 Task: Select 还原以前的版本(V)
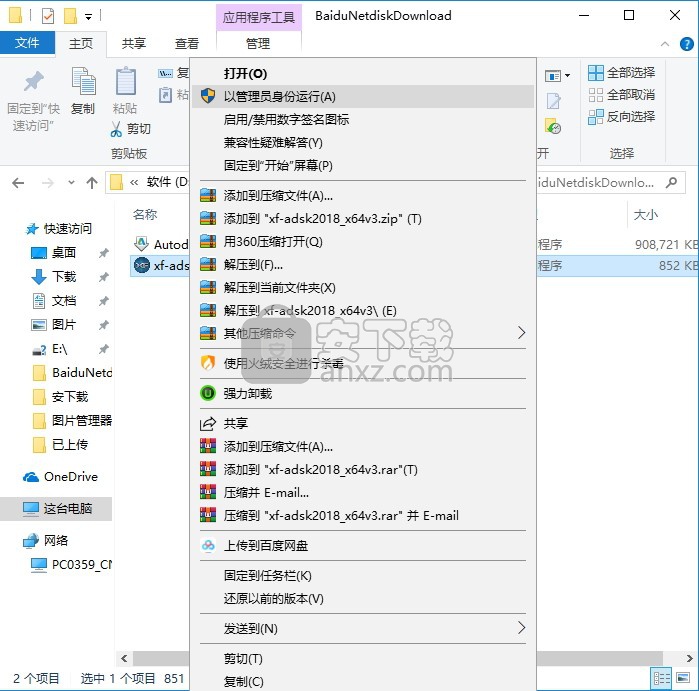click(363, 598)
